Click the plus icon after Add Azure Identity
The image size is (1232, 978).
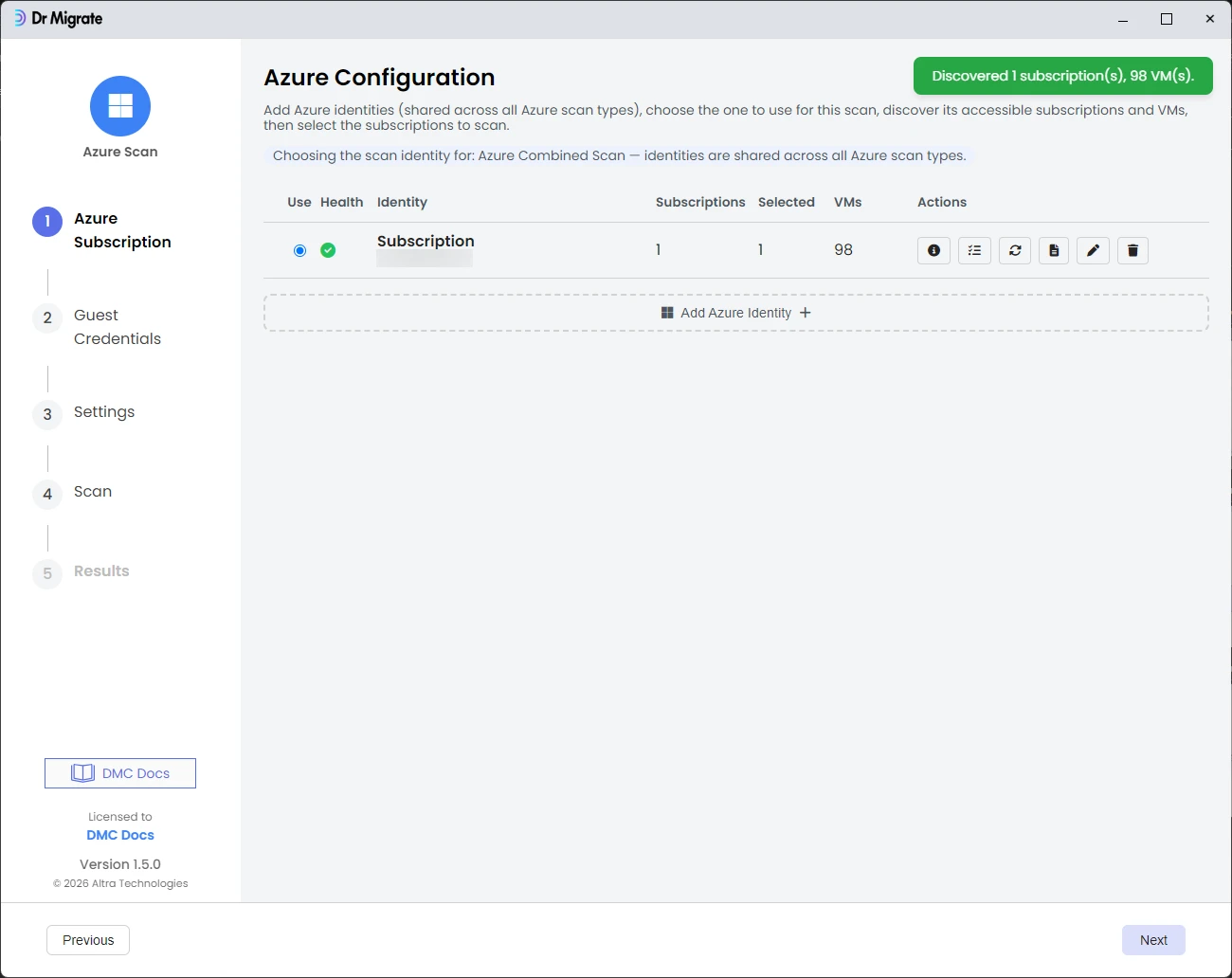click(806, 313)
